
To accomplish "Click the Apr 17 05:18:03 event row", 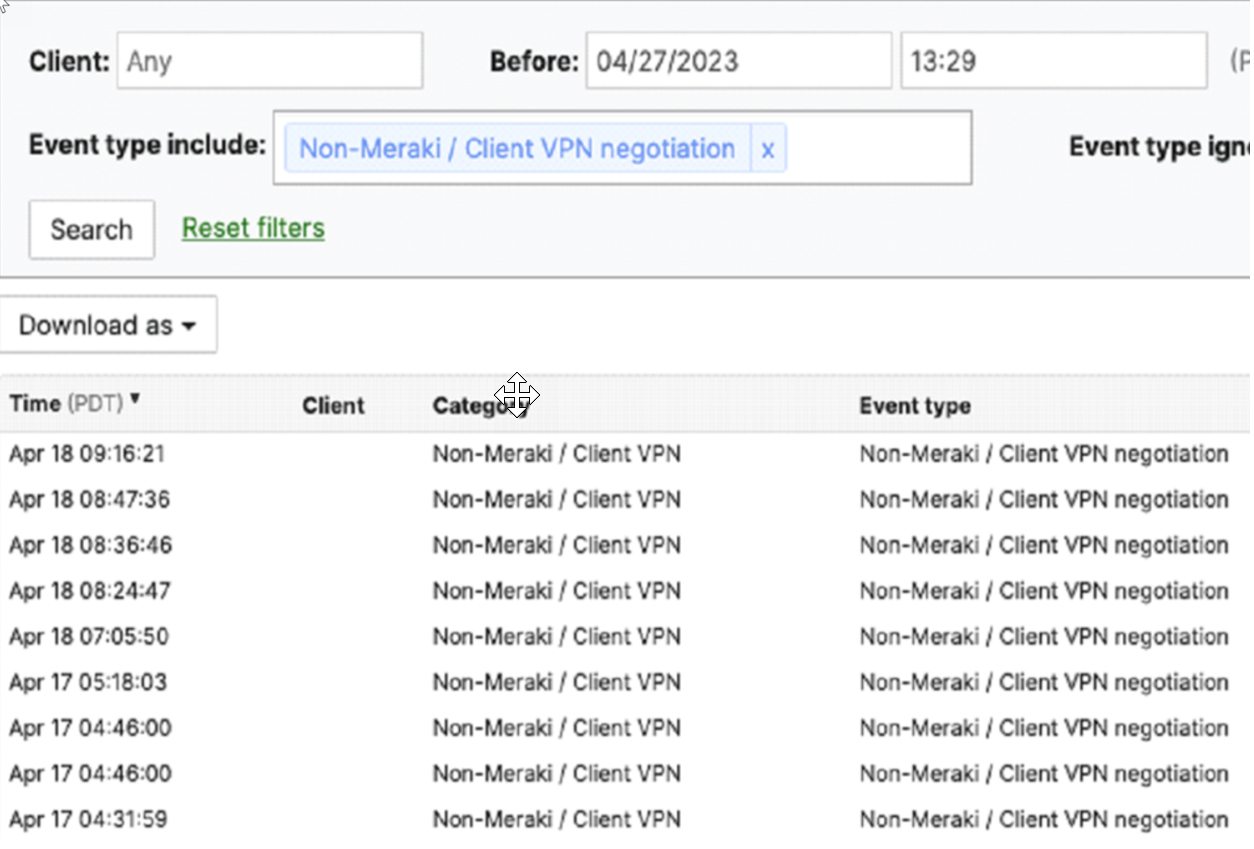I will coord(88,683).
